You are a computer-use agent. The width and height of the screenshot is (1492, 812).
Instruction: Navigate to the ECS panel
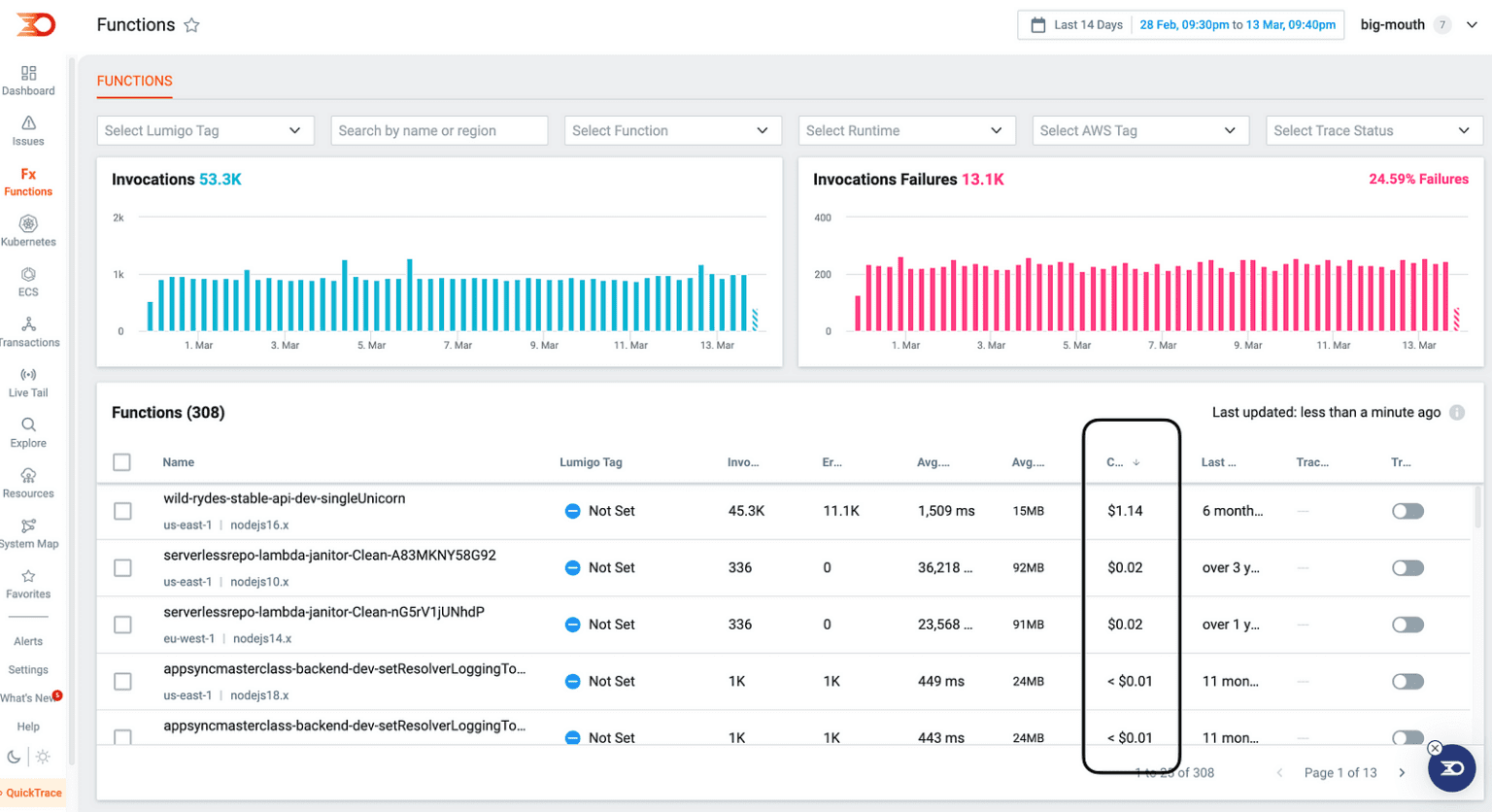(28, 282)
